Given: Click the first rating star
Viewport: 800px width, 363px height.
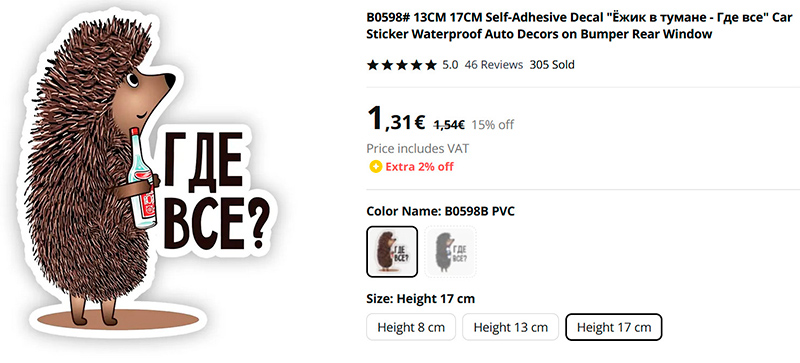Looking at the screenshot, I should coord(373,65).
